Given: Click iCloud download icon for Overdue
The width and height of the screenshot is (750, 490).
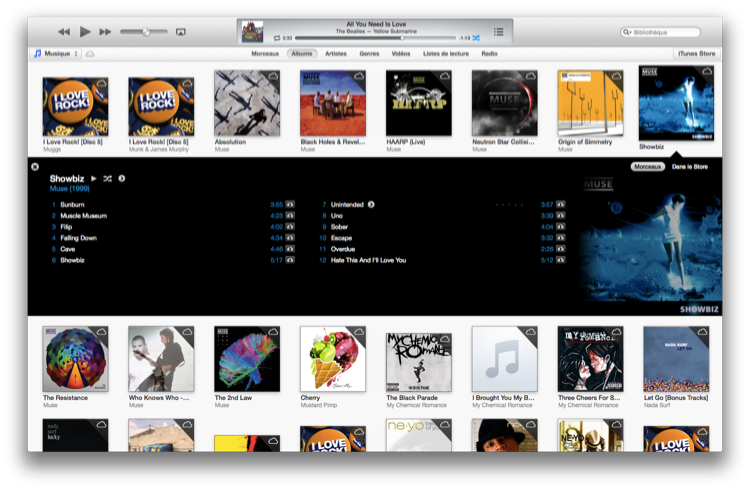Looking at the screenshot, I should pyautogui.click(x=561, y=249).
